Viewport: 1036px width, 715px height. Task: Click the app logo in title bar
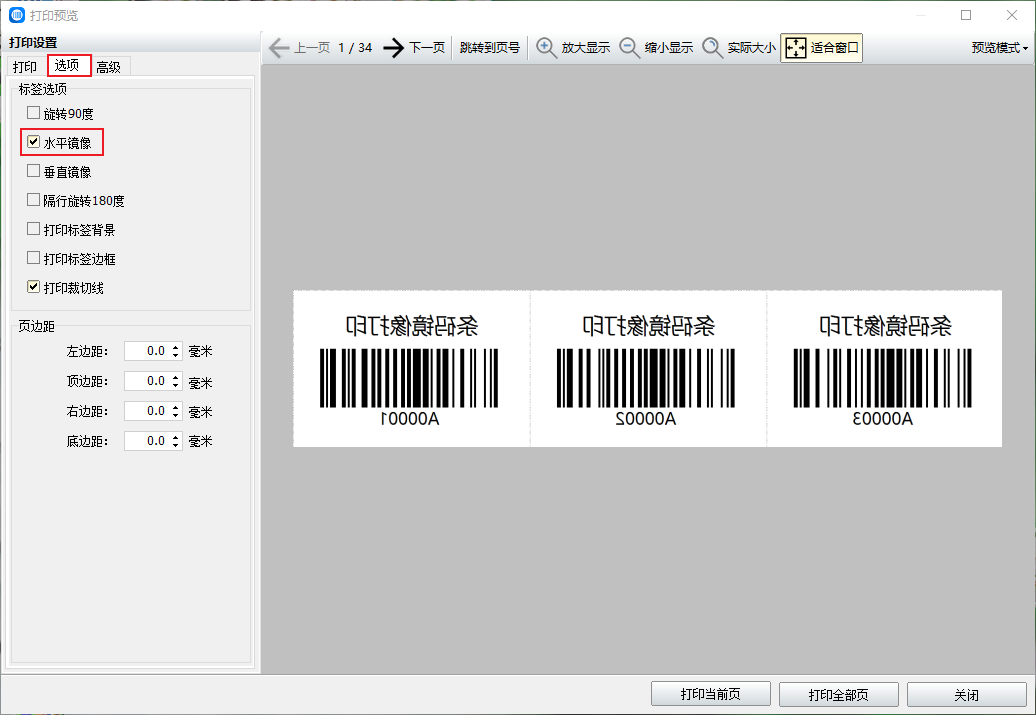[17, 15]
